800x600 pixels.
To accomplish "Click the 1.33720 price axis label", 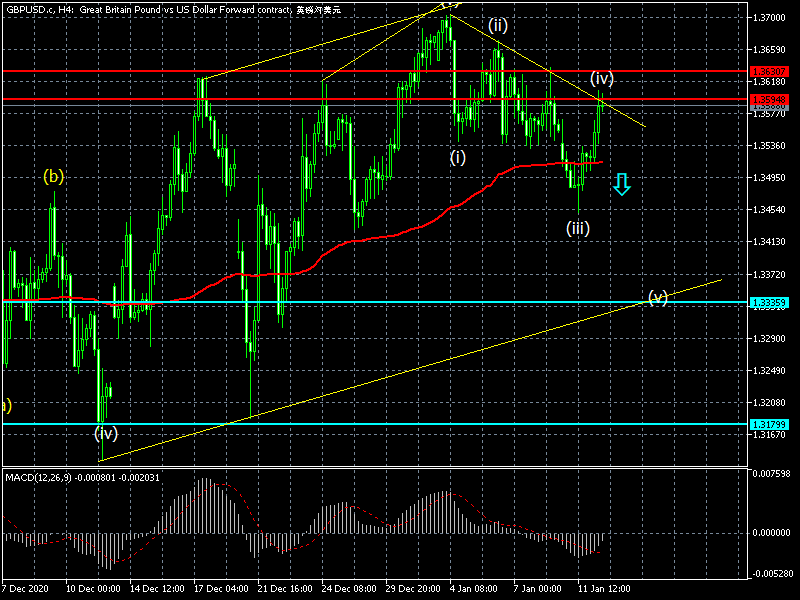I will point(769,274).
